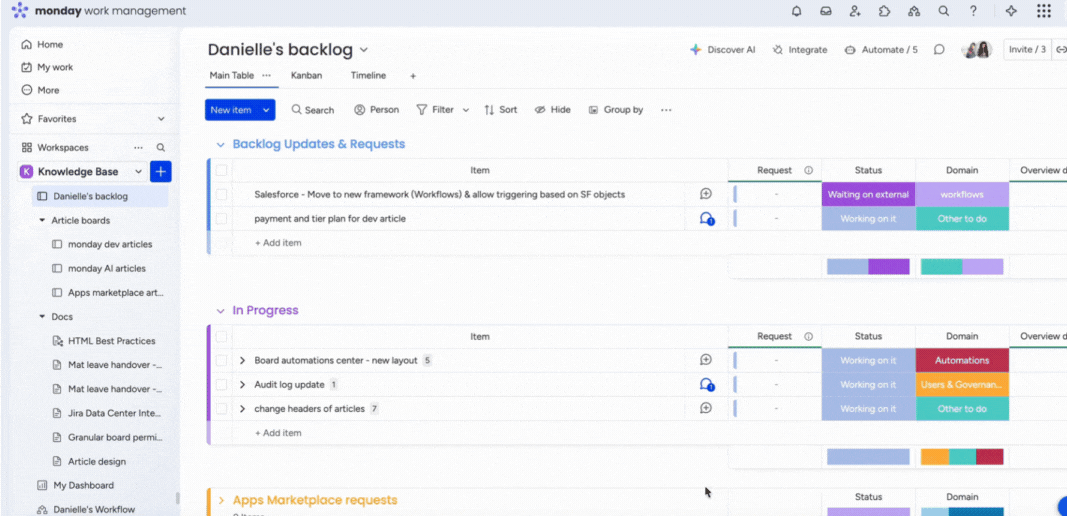The height and width of the screenshot is (516, 1067).
Task: Open update bubble for Salesforce item
Action: (706, 194)
